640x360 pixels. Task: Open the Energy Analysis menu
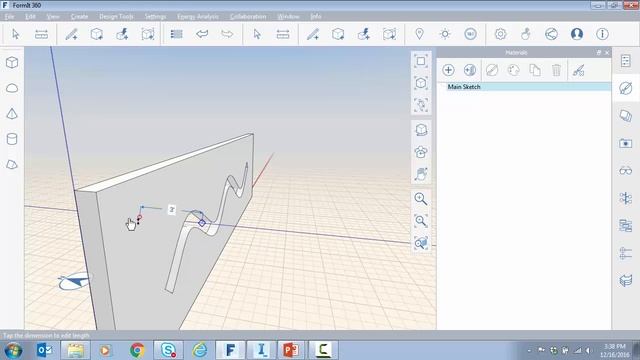(198, 16)
